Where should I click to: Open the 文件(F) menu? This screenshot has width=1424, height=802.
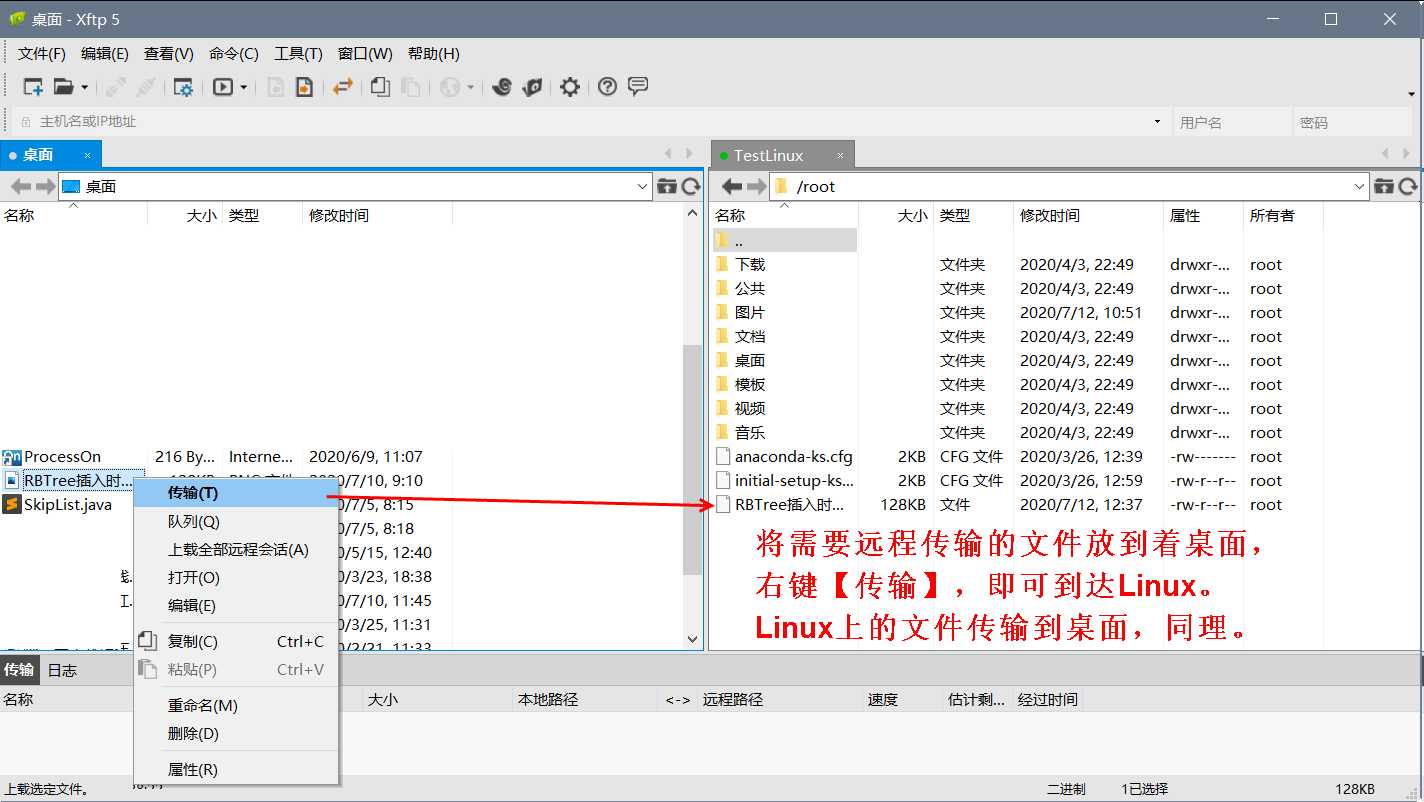[42, 54]
